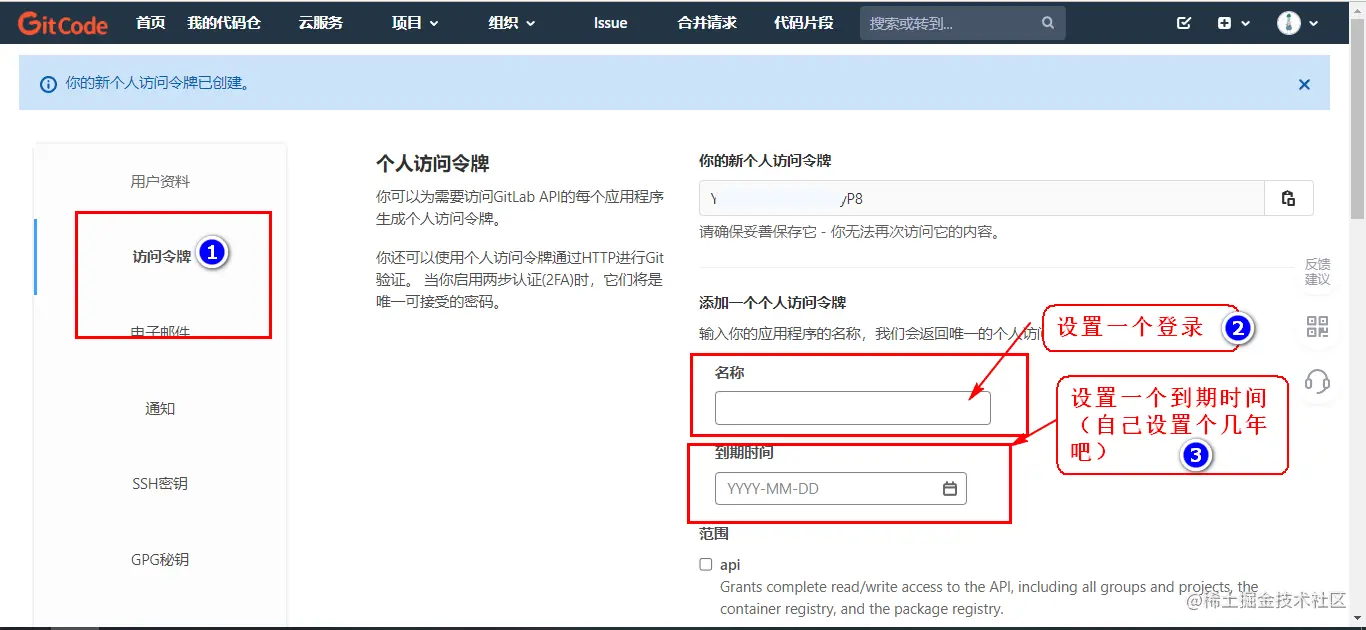Click the GitCode logo
The width and height of the screenshot is (1366, 630).
pyautogui.click(x=62, y=23)
